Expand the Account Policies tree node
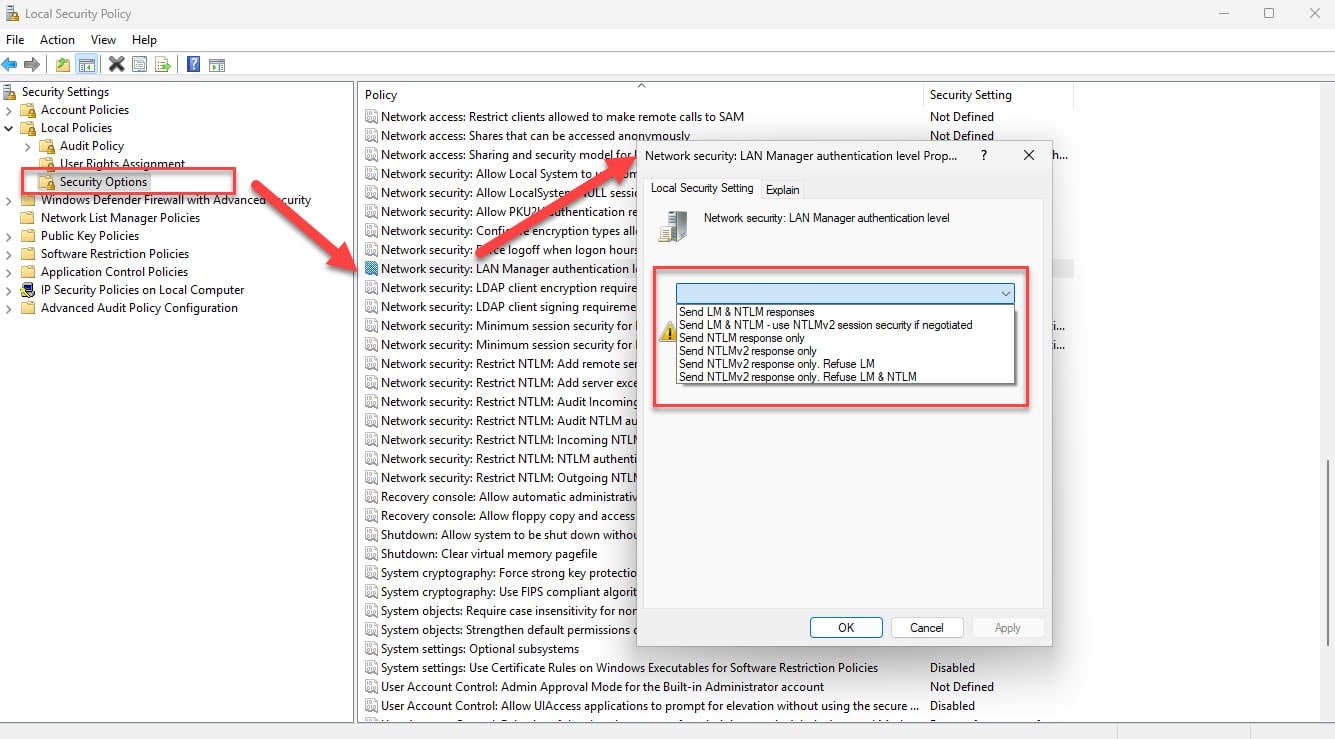This screenshot has height=739, width=1335. click(9, 110)
